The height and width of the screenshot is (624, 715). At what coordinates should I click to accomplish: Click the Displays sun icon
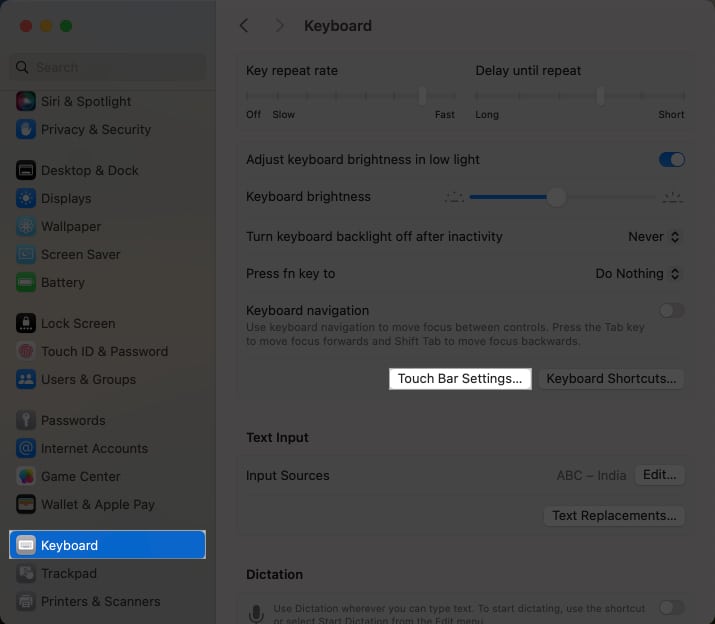click(26, 198)
